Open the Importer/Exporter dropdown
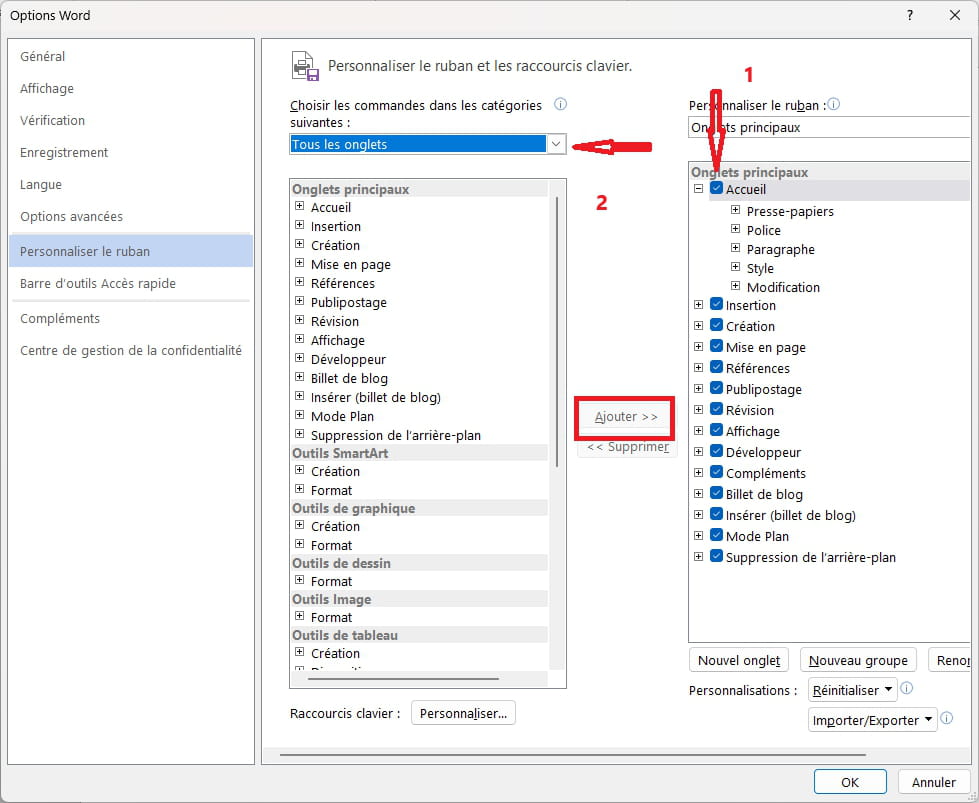This screenshot has height=803, width=979. (872, 720)
